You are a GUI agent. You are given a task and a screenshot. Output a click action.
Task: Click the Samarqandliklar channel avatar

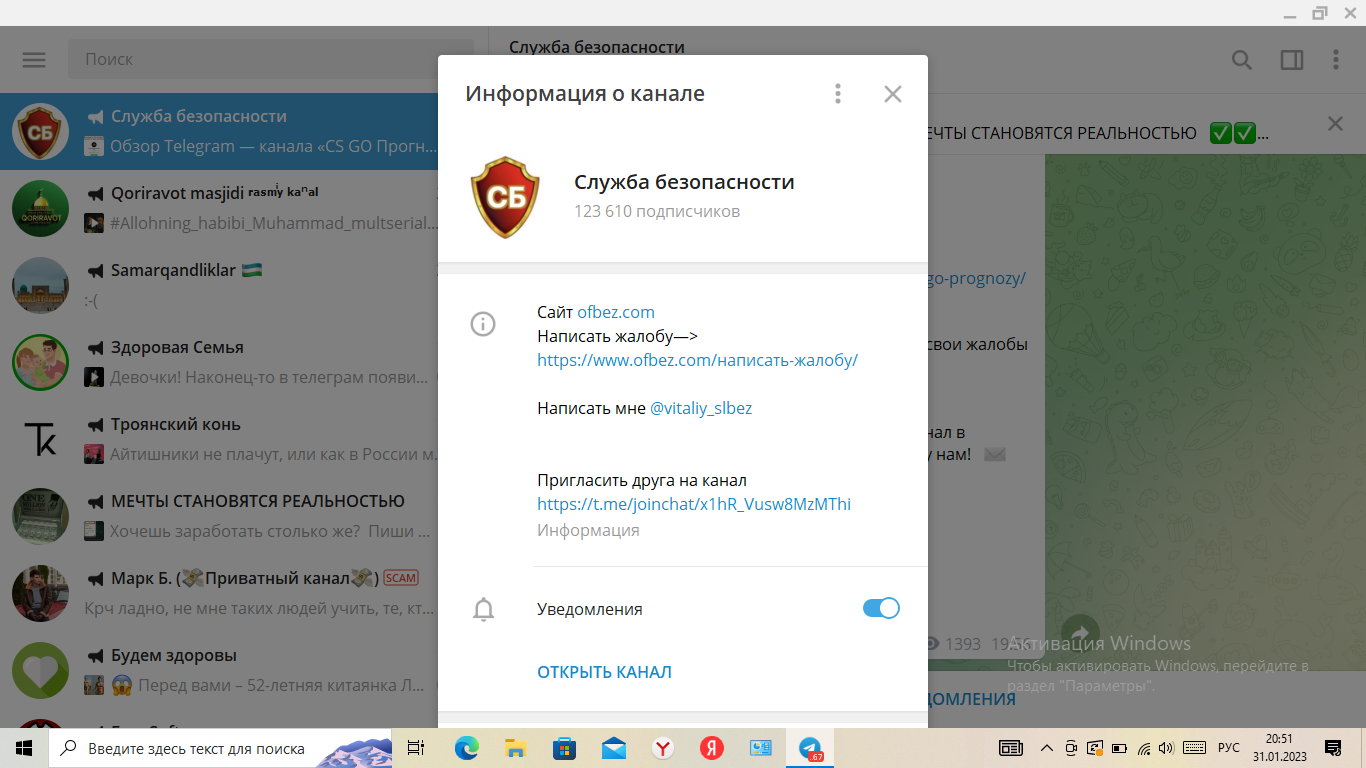[x=40, y=285]
